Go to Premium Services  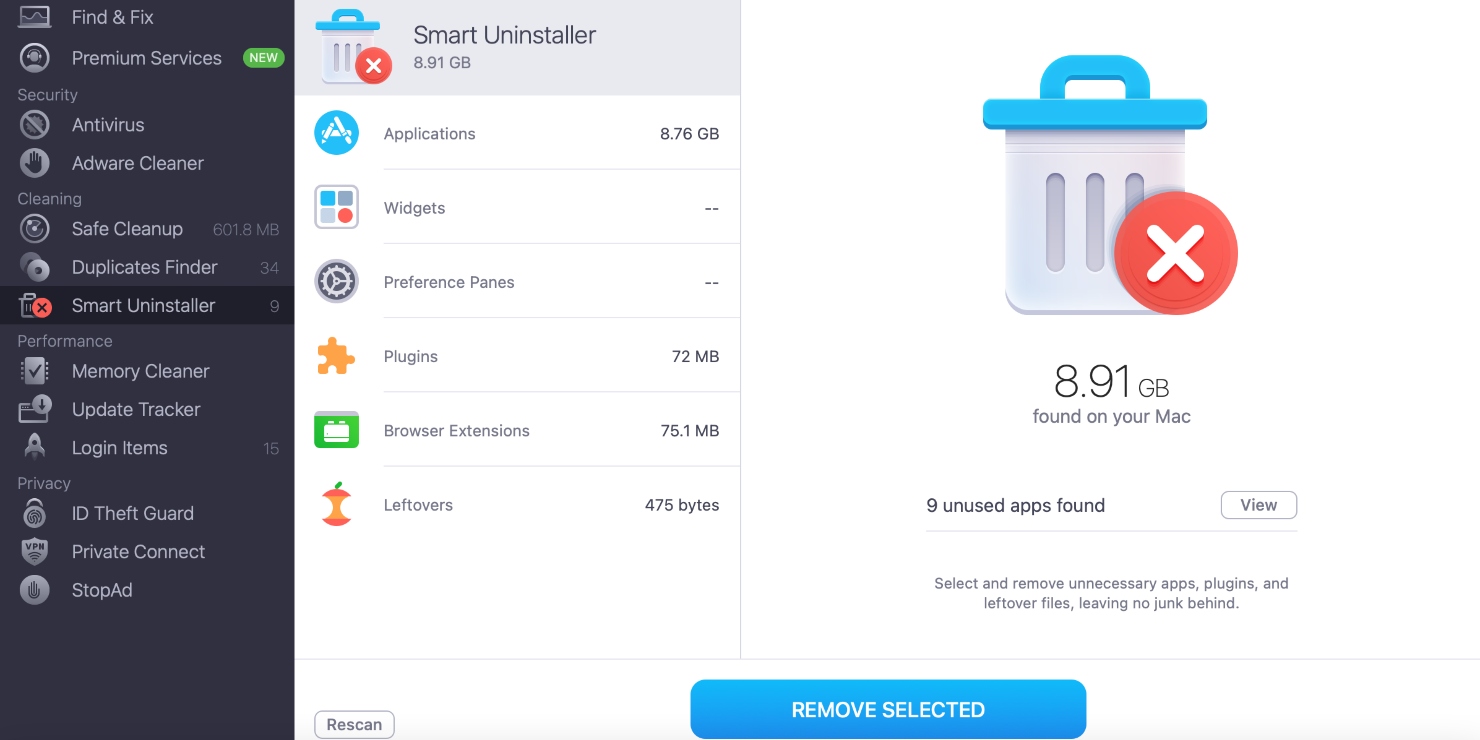147,58
